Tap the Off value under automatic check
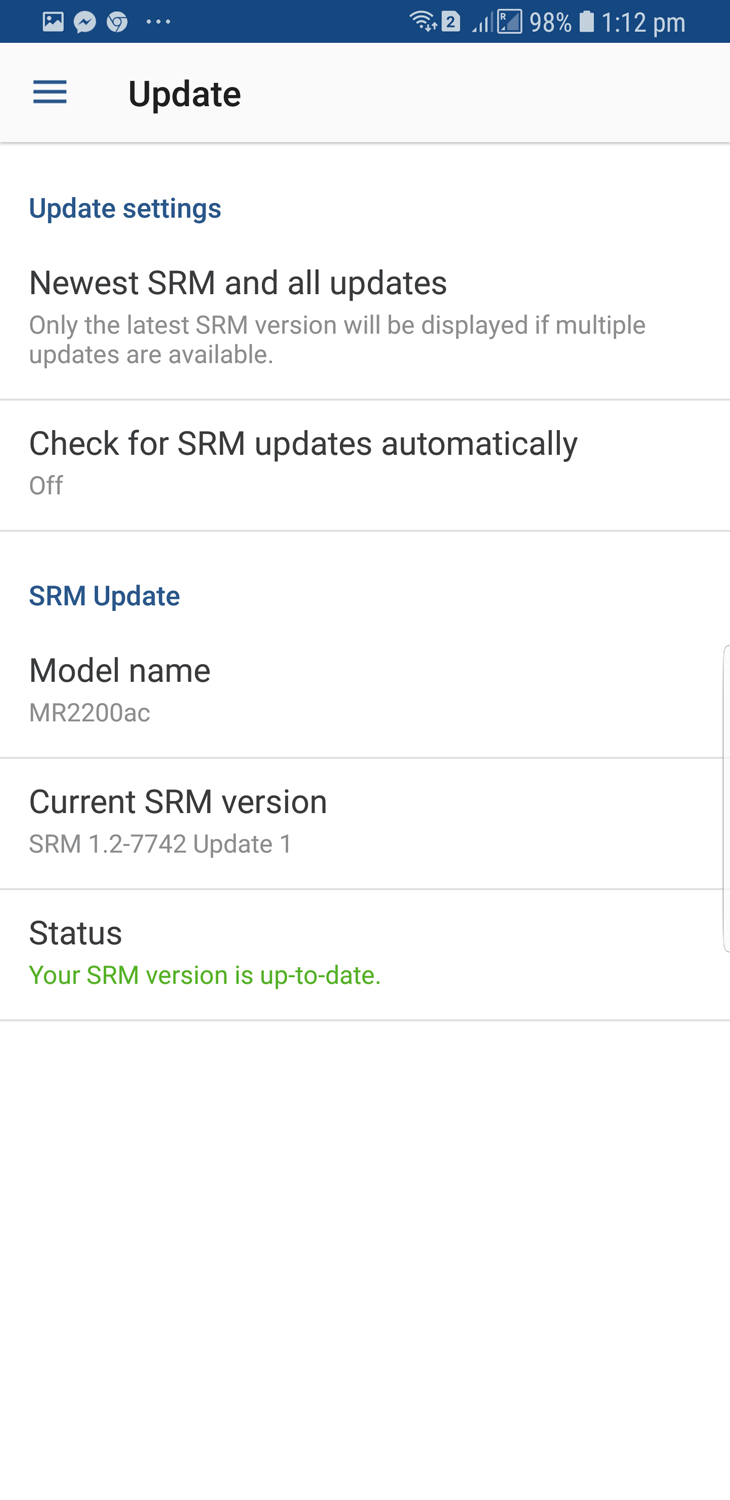 46,485
